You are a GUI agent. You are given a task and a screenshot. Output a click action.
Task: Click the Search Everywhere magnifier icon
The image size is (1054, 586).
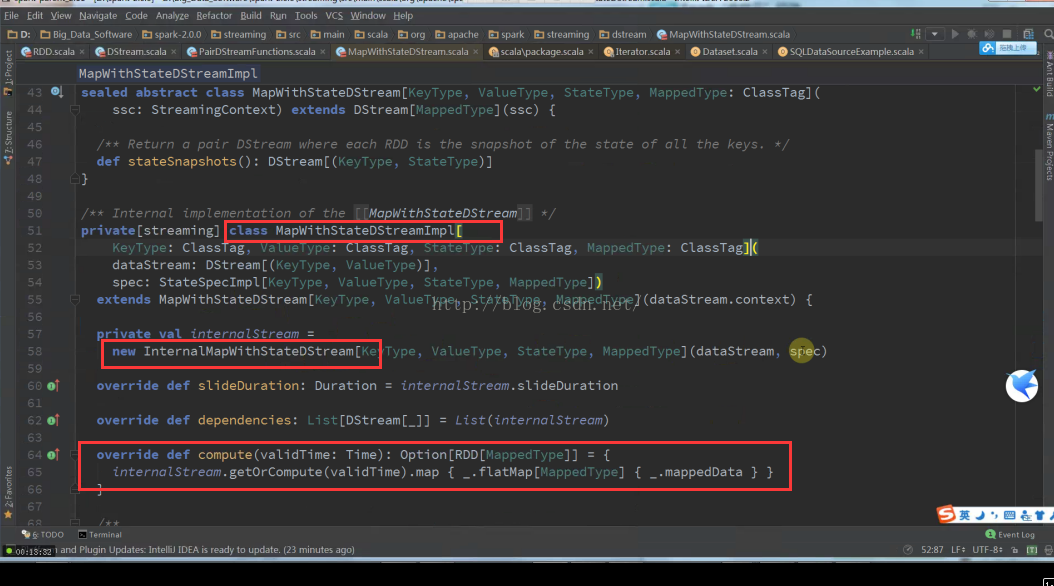pyautogui.click(x=1048, y=34)
